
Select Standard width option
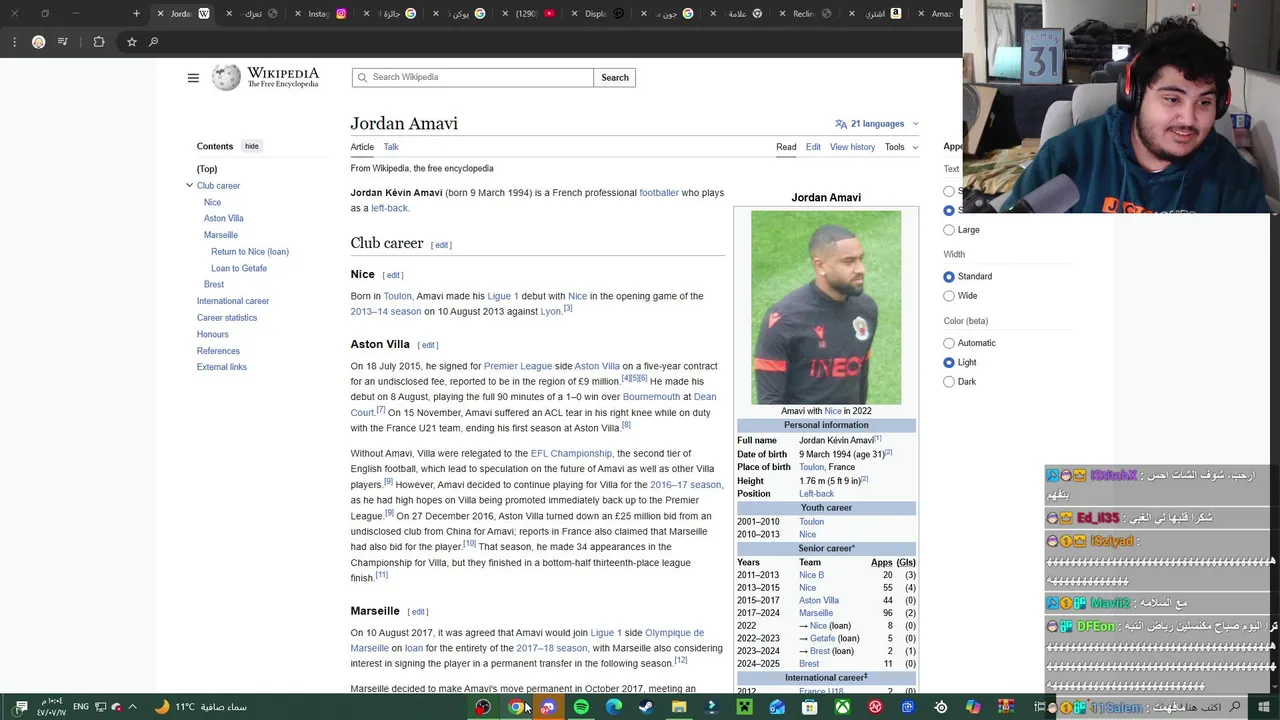click(x=949, y=277)
